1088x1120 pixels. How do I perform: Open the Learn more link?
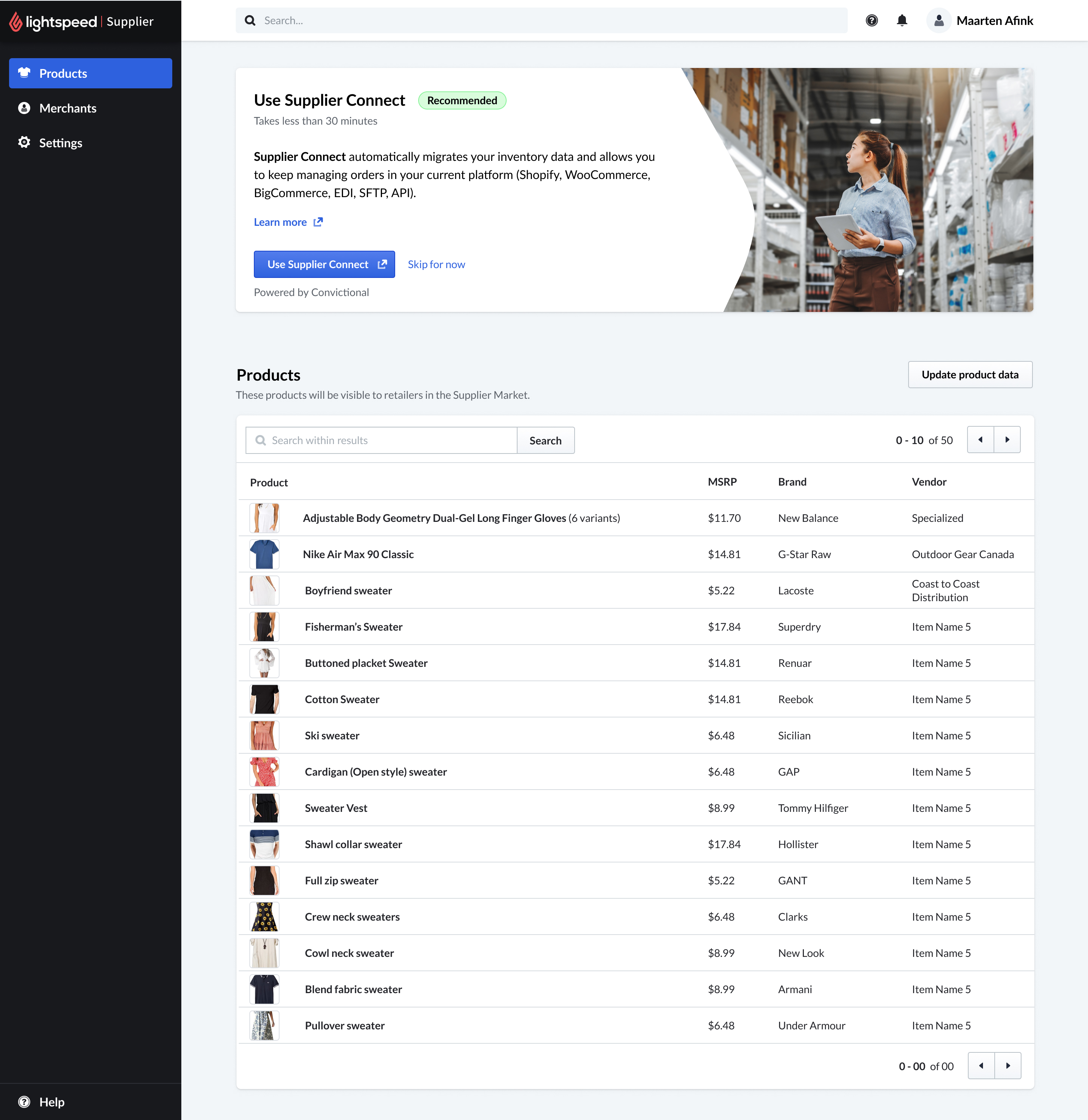tap(288, 222)
